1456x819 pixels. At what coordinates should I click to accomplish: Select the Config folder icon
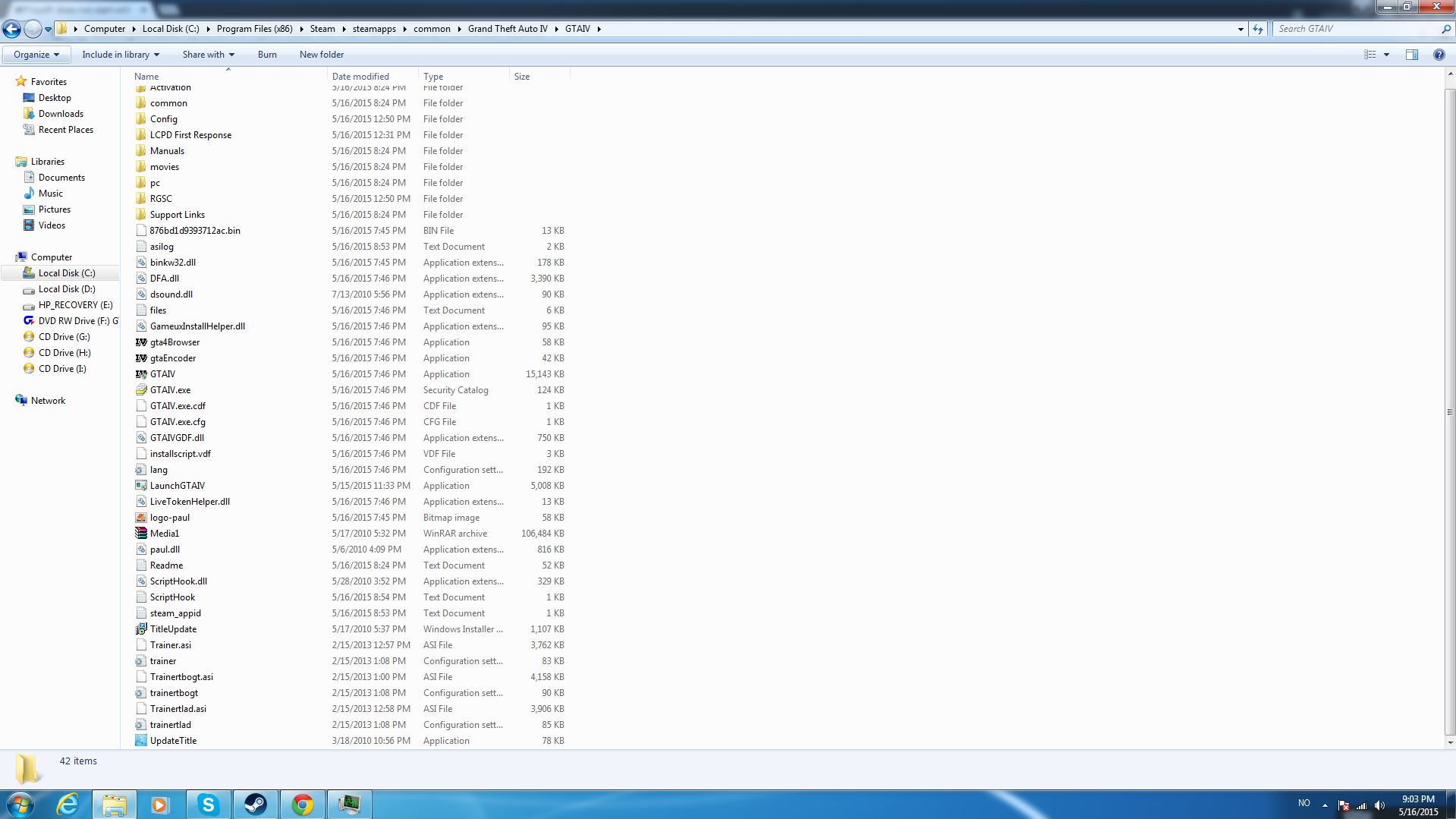pyautogui.click(x=141, y=119)
